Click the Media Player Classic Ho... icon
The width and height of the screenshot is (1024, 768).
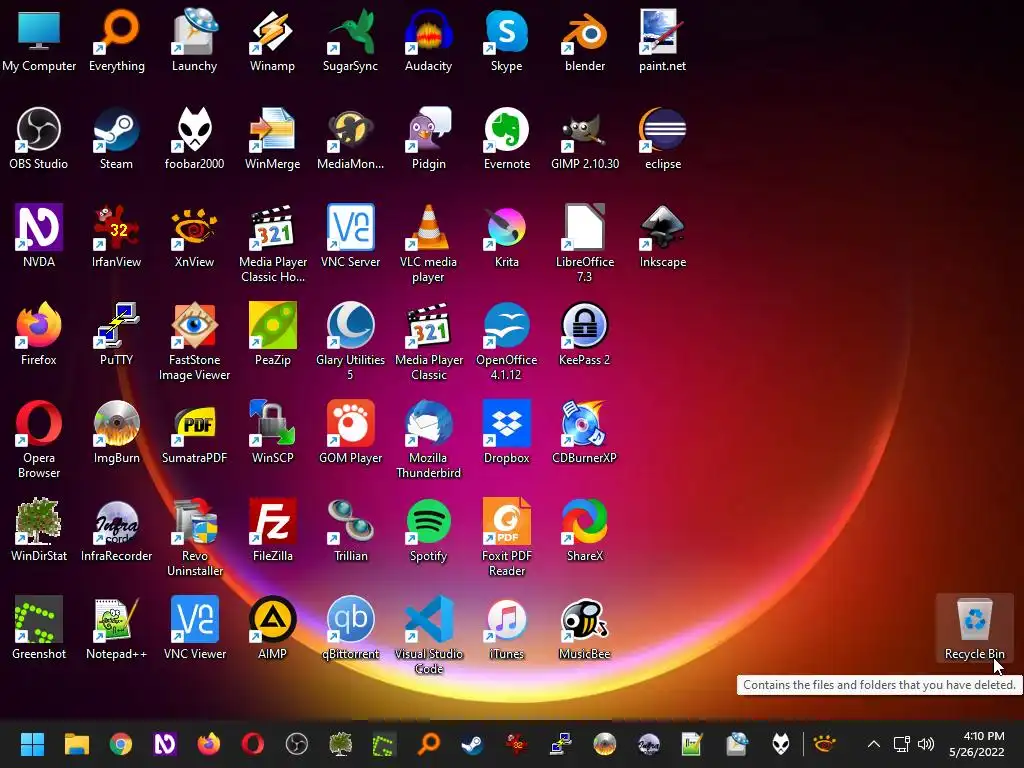point(272,243)
